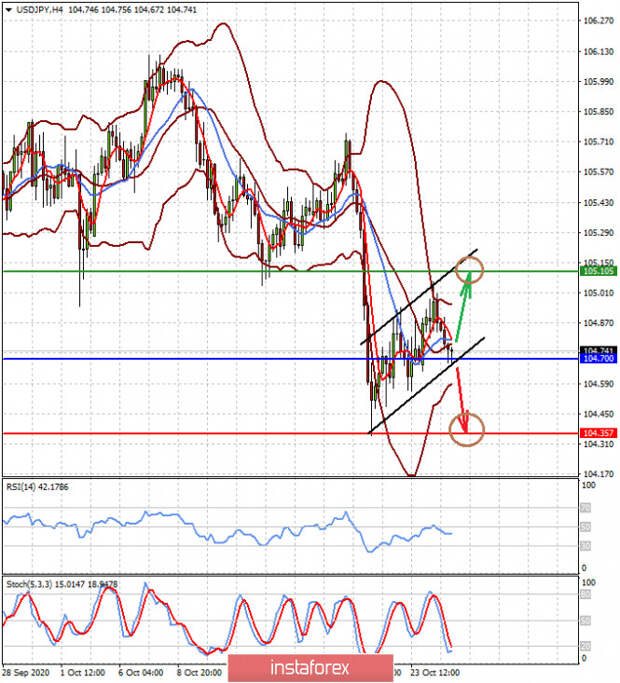Image resolution: width=620 pixels, height=683 pixels.
Task: Click the upper brown target circle
Action: coord(469,270)
